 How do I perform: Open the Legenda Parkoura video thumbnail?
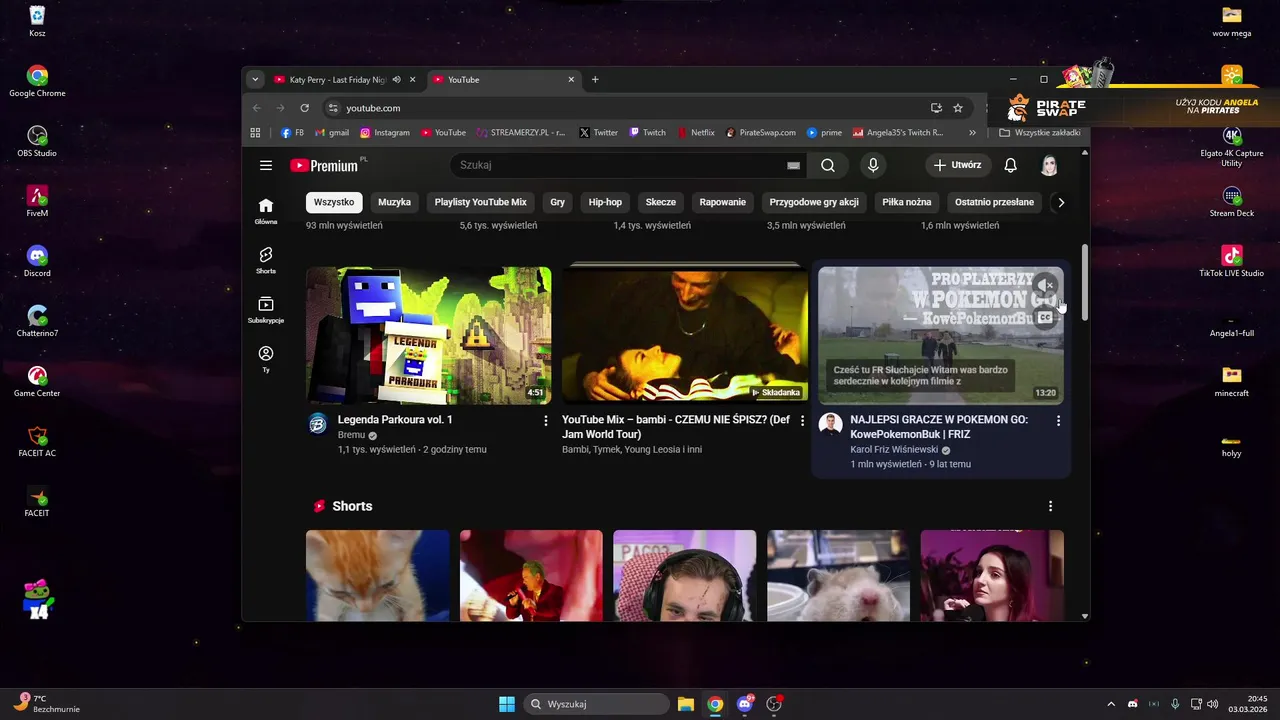tap(428, 335)
